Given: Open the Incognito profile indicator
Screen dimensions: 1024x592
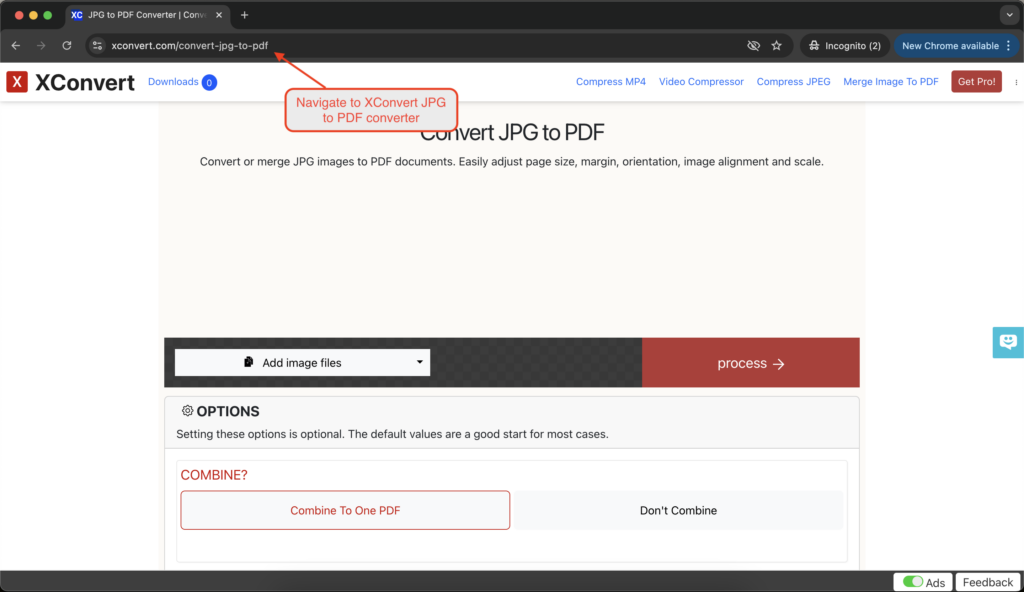Looking at the screenshot, I should (845, 46).
